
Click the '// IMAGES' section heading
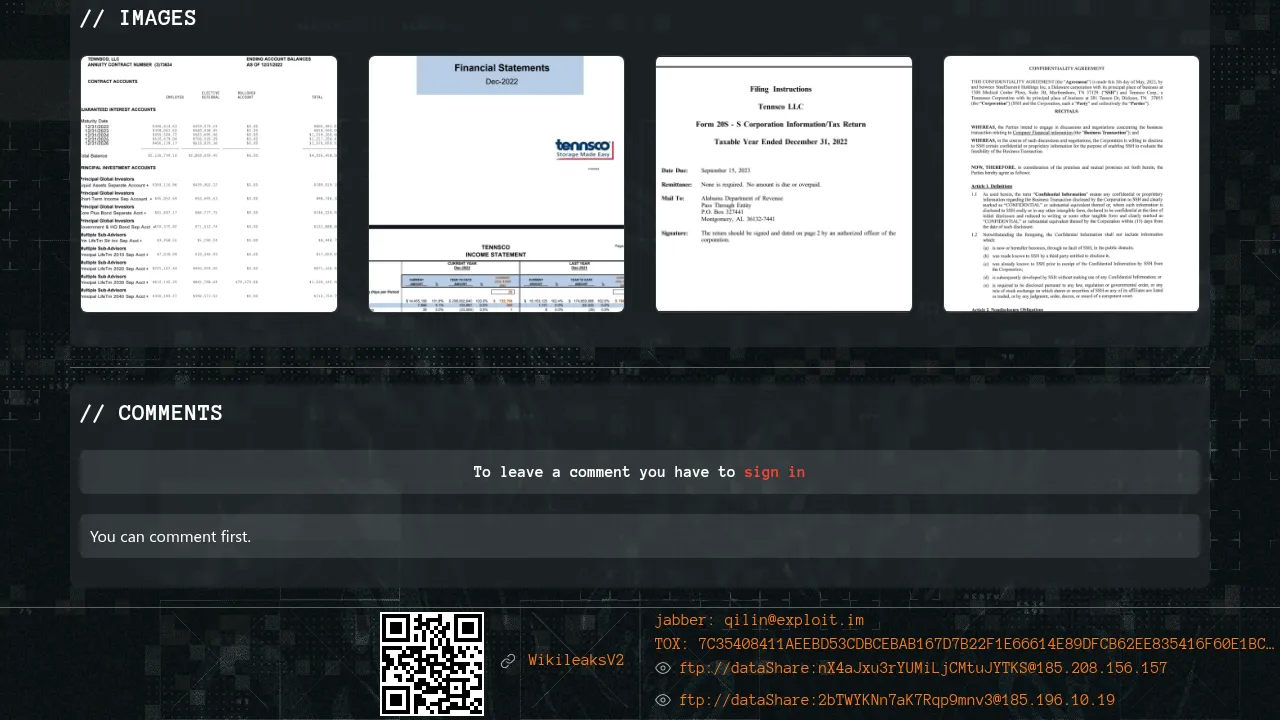(138, 18)
